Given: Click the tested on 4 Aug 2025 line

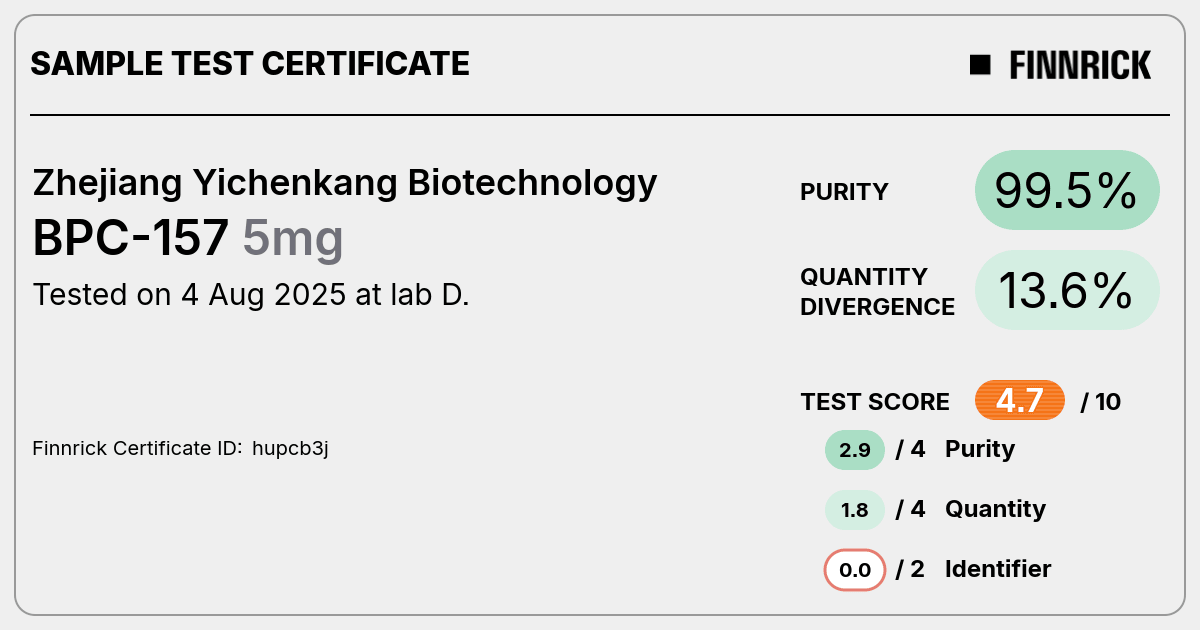Looking at the screenshot, I should click(x=251, y=295).
